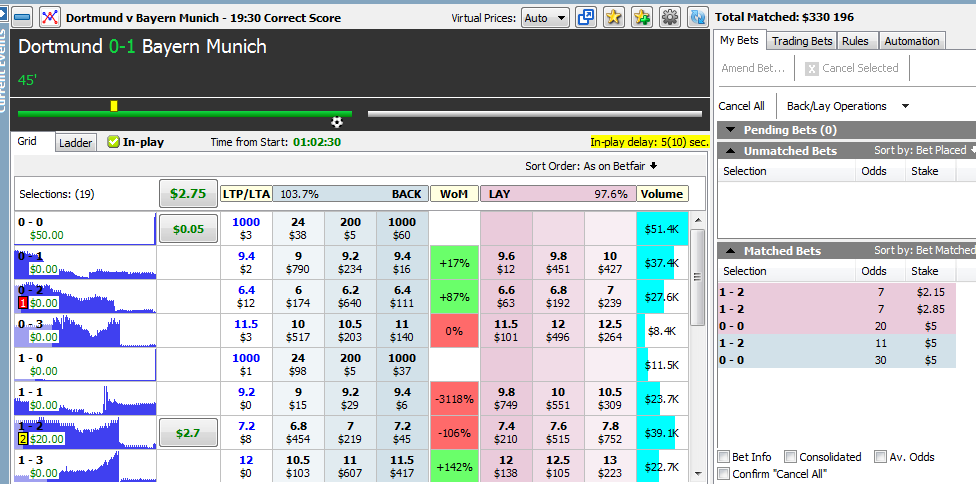
Task: Back 1 - 2 at 7.2 for $45
Action: [x=402, y=432]
